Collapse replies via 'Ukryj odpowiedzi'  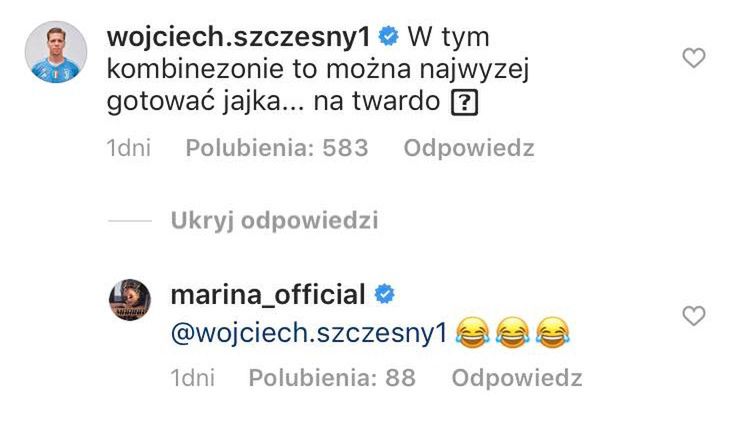pyautogui.click(x=274, y=220)
